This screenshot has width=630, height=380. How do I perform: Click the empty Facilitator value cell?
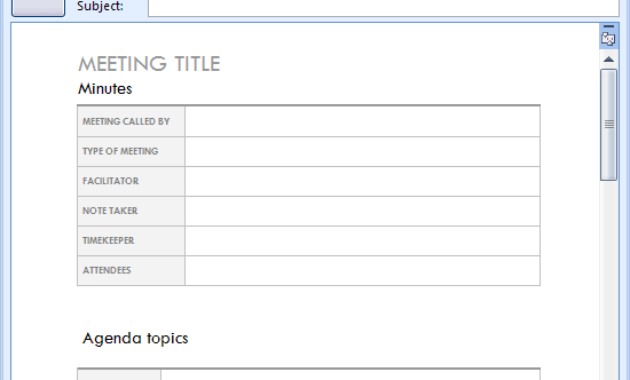click(x=362, y=181)
